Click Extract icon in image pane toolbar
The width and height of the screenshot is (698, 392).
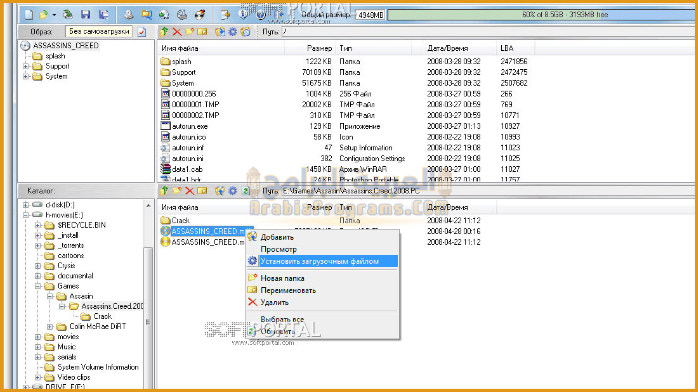220,32
